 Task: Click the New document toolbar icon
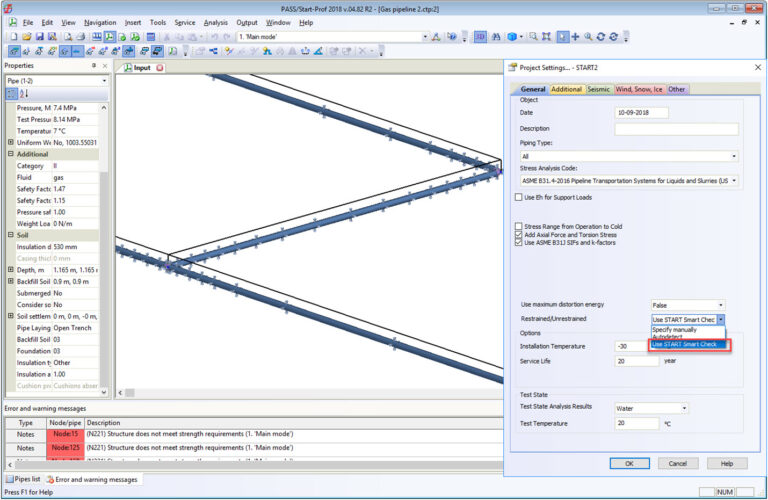pos(14,37)
